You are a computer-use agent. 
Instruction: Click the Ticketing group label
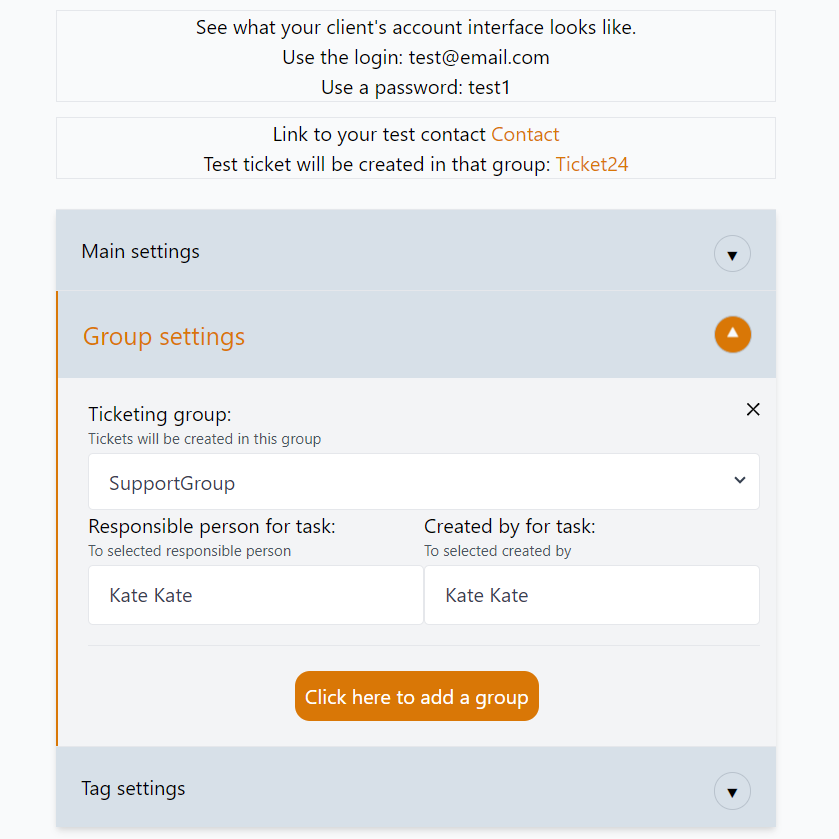(x=160, y=414)
